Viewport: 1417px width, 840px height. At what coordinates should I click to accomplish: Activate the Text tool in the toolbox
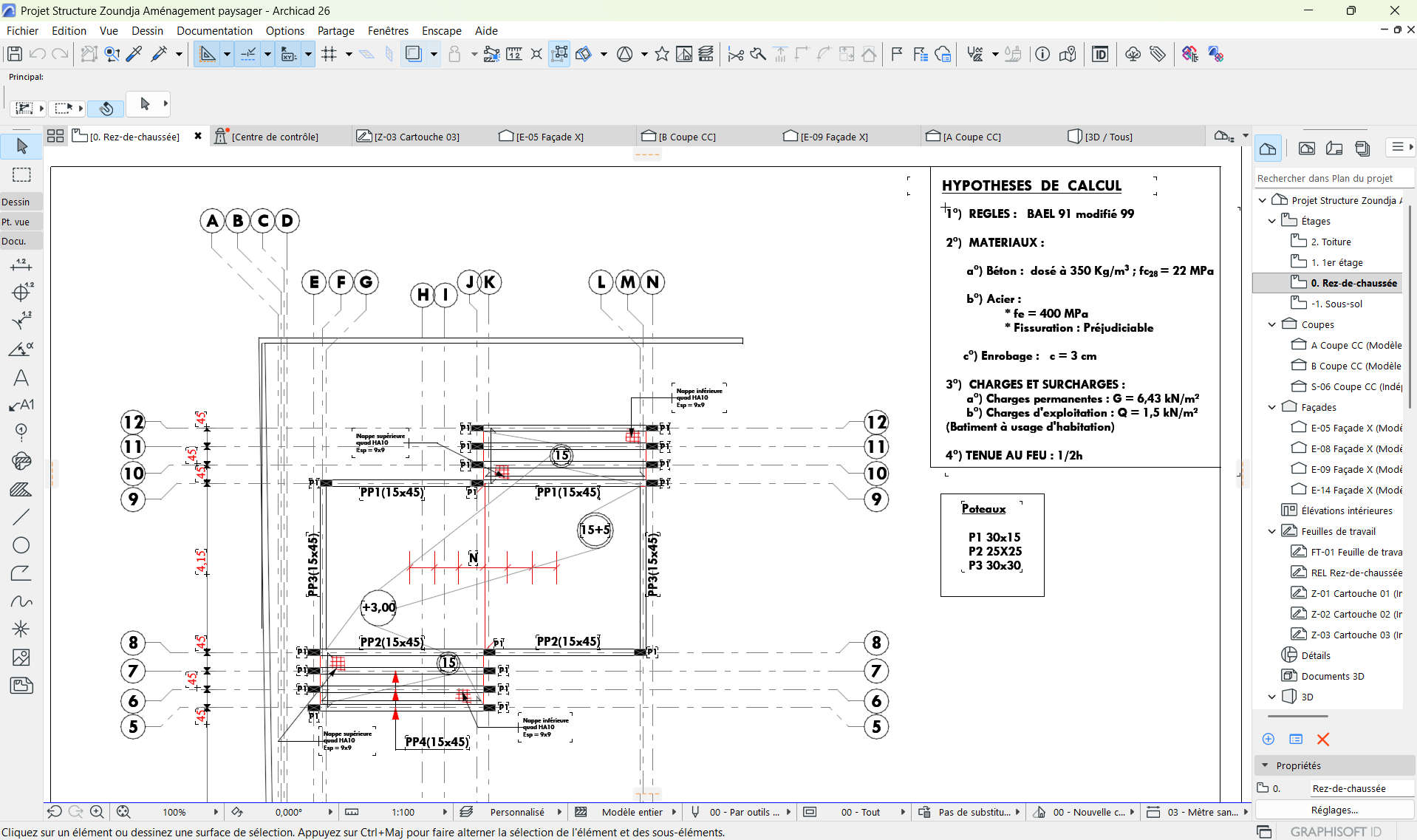[x=21, y=378]
